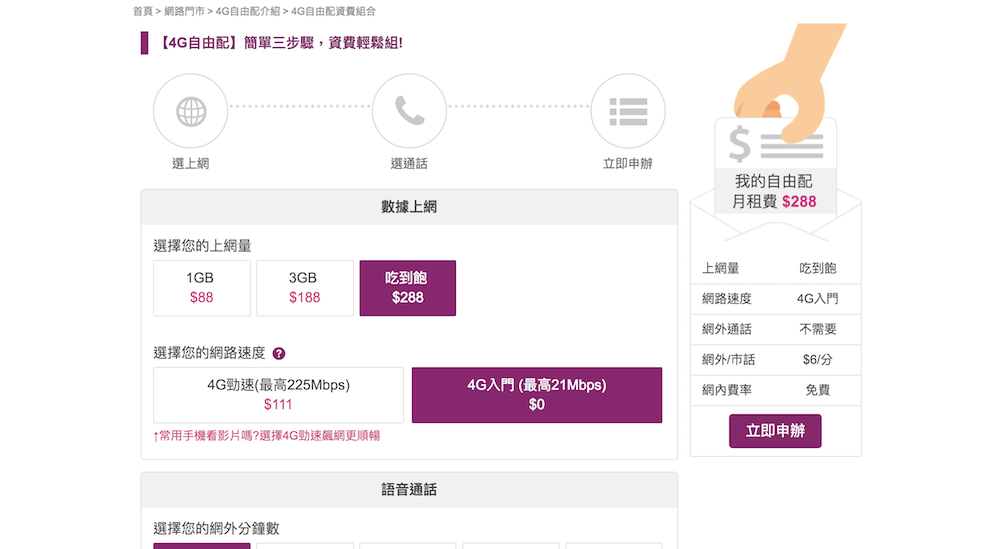
Task: Select 4G勁速 225Mbps speed option
Action: point(278,395)
